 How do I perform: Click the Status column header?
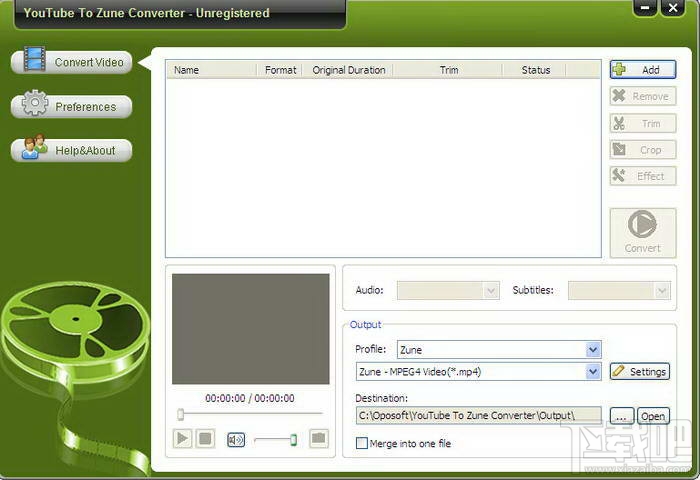click(x=535, y=70)
